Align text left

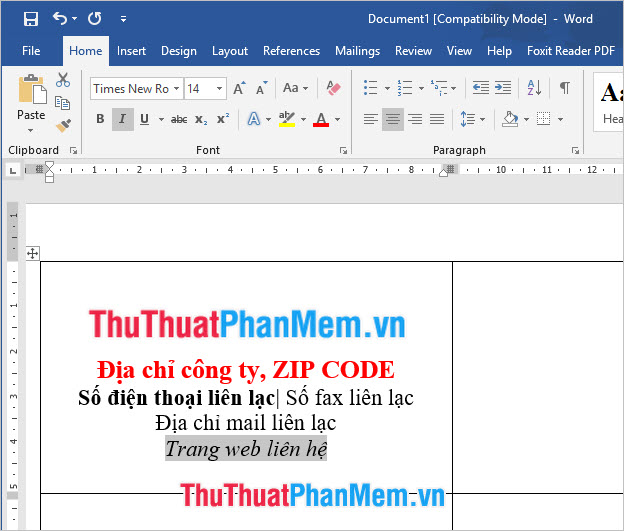[x=370, y=119]
